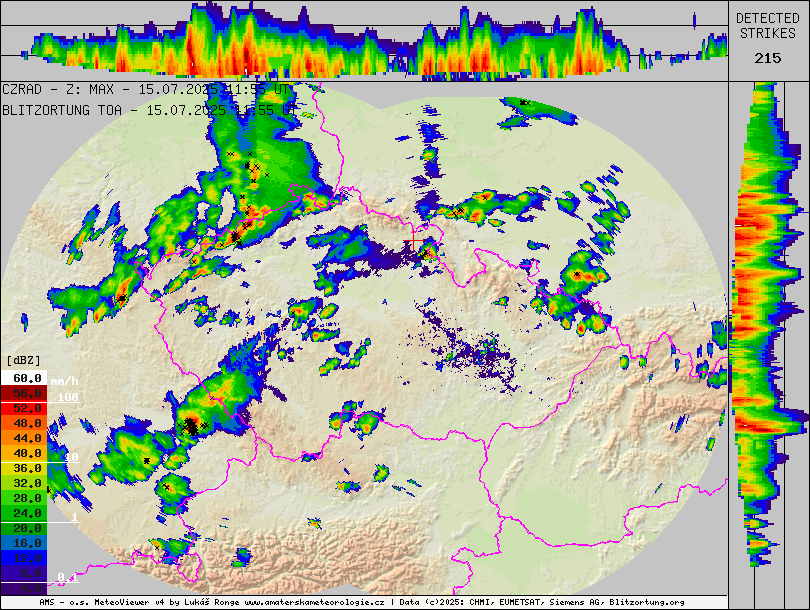Click the red cross marker on the map
Viewport: 810px width, 610px height.
[x=415, y=241]
